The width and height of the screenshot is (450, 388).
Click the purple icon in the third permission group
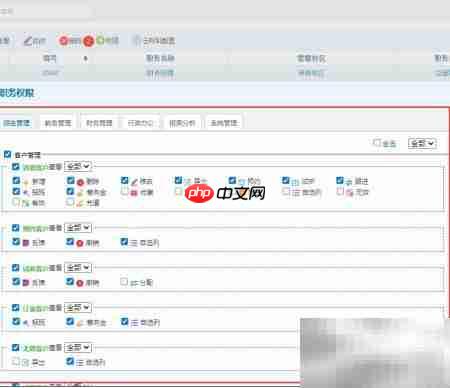26,283
